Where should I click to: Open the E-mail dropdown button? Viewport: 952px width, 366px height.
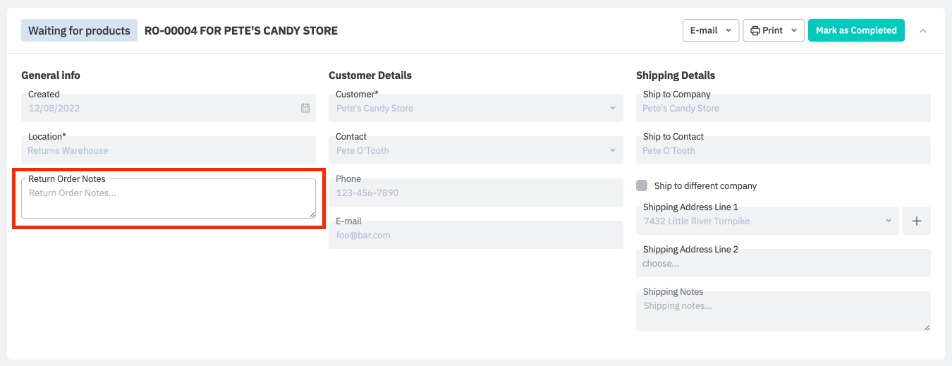click(x=710, y=30)
